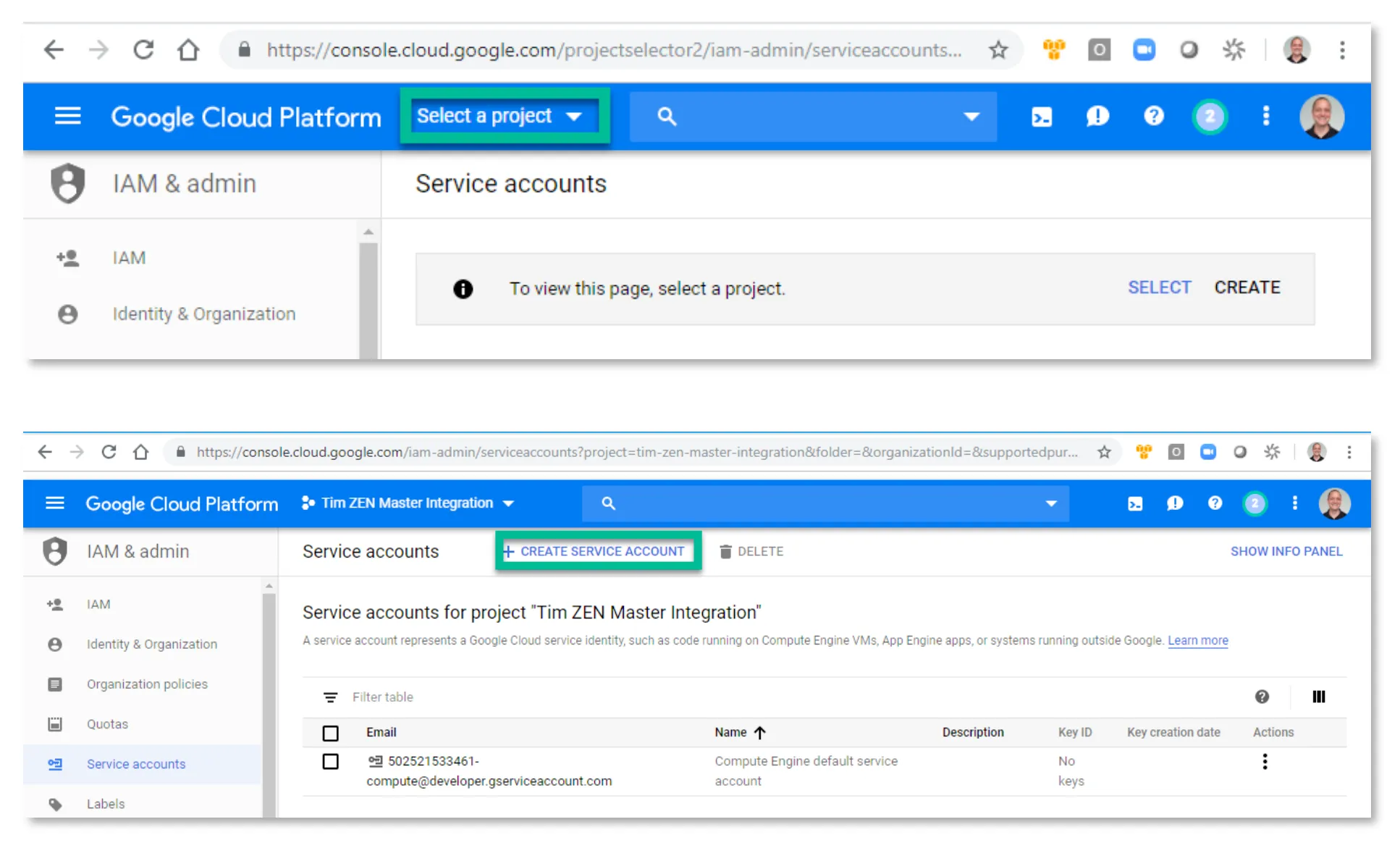This screenshot has height=856, width=1400.
Task: Open Organization policies in the sidebar
Action: pos(147,684)
